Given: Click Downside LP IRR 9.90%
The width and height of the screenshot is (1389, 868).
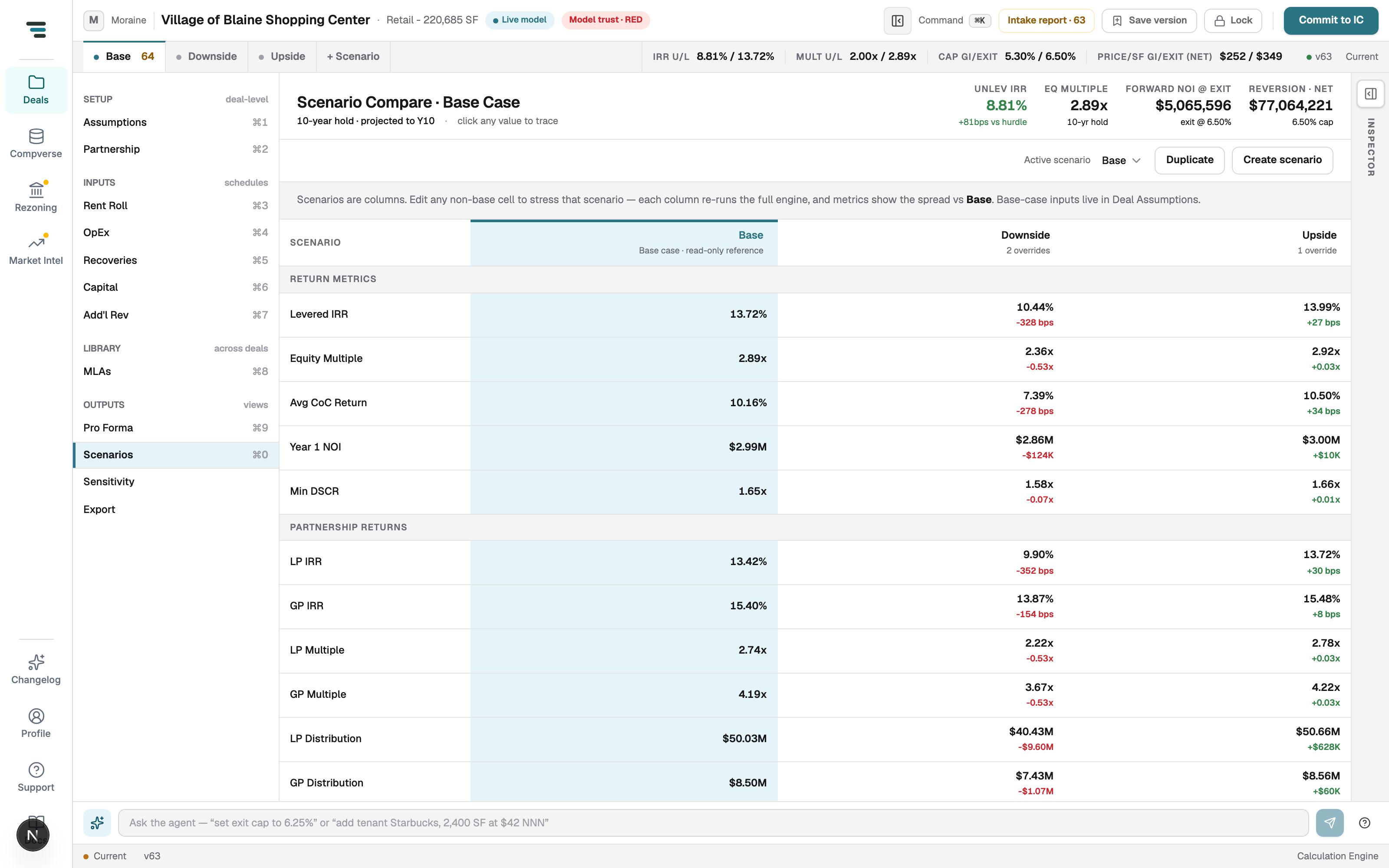Looking at the screenshot, I should (x=1038, y=555).
